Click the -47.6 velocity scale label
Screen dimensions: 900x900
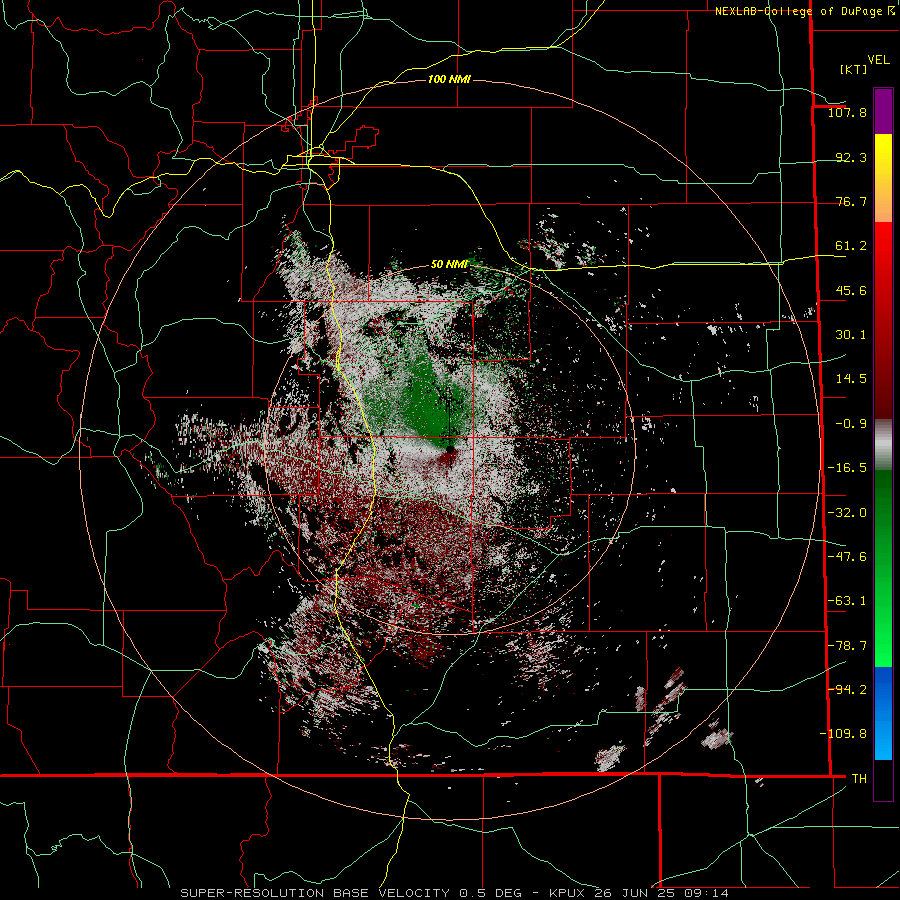click(847, 557)
